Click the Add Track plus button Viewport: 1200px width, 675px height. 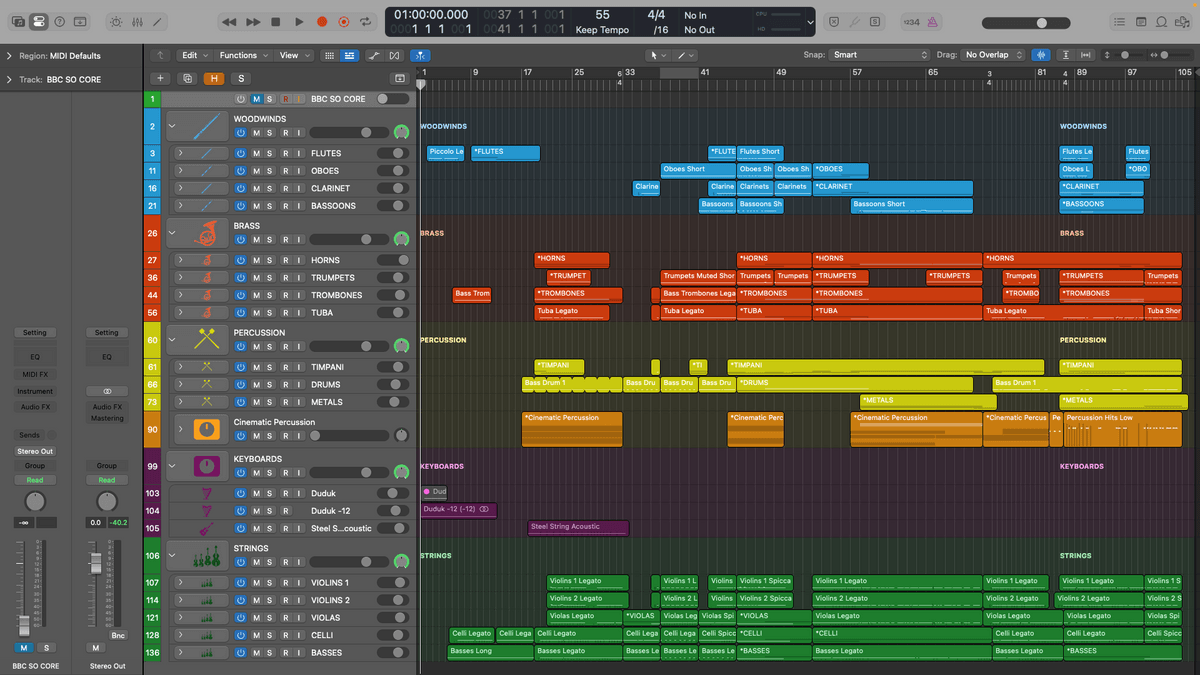click(160, 78)
